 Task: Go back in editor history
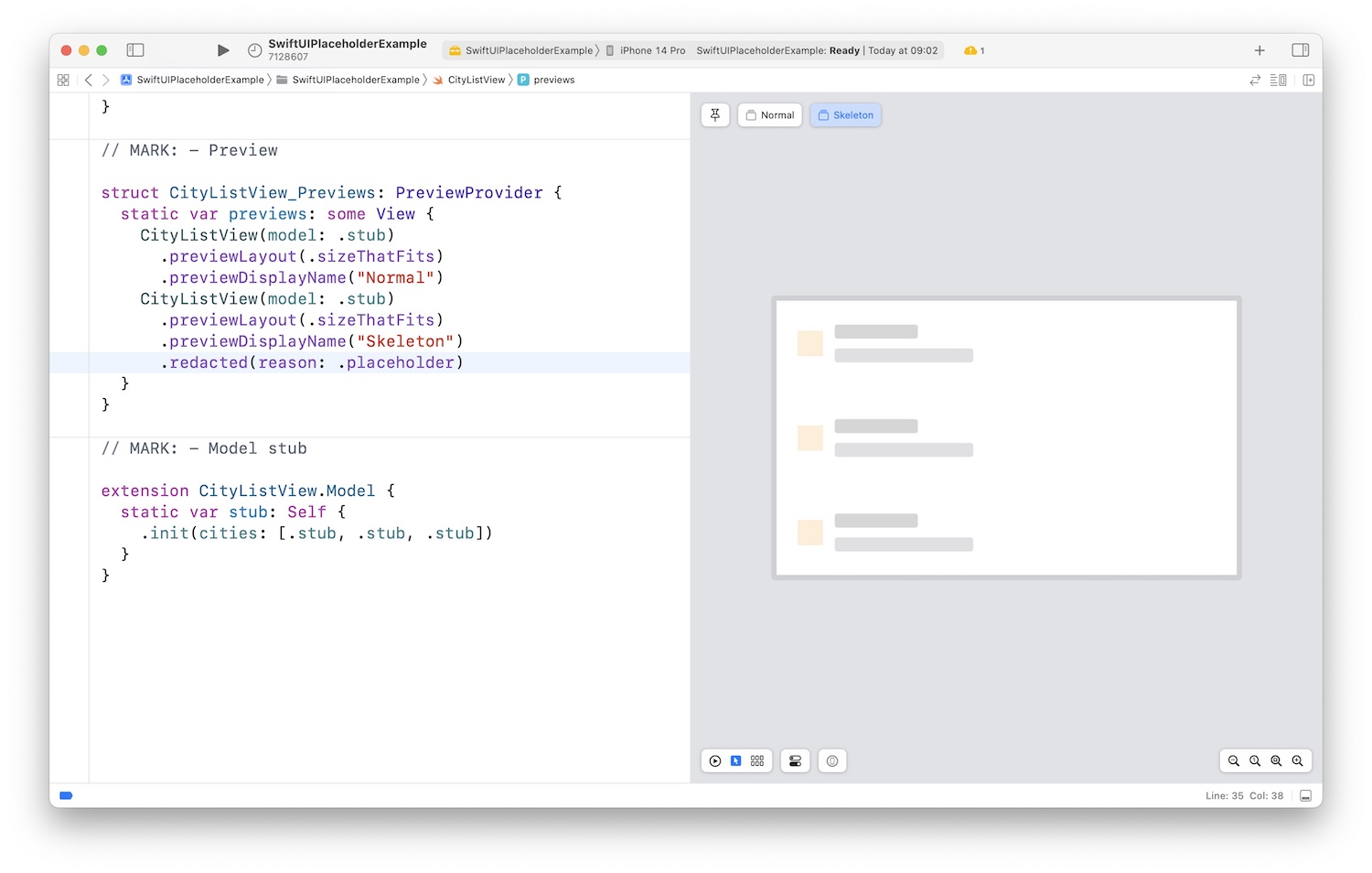89,80
